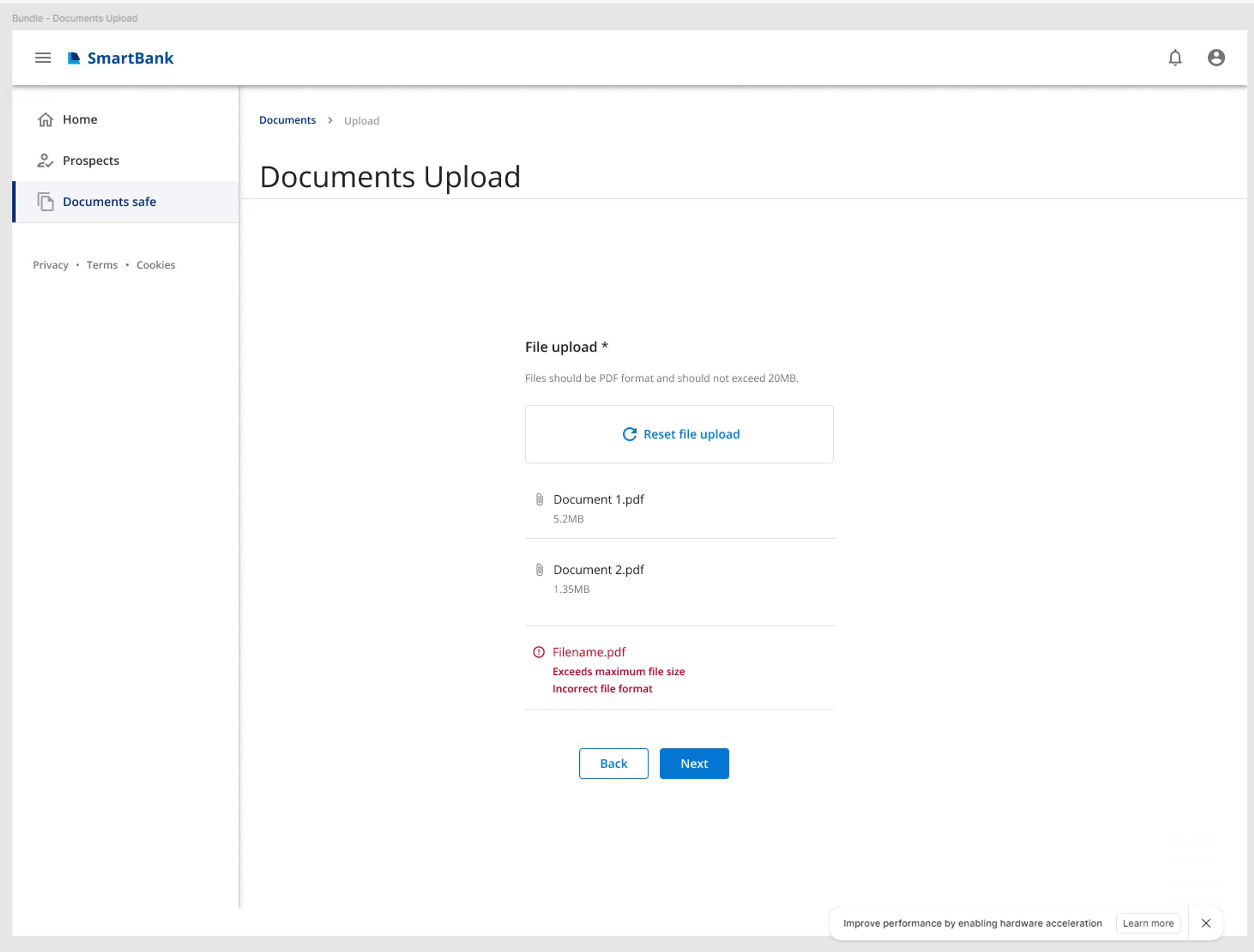Navigate to Documents breadcrumb
This screenshot has width=1254, height=952.
pos(287,120)
